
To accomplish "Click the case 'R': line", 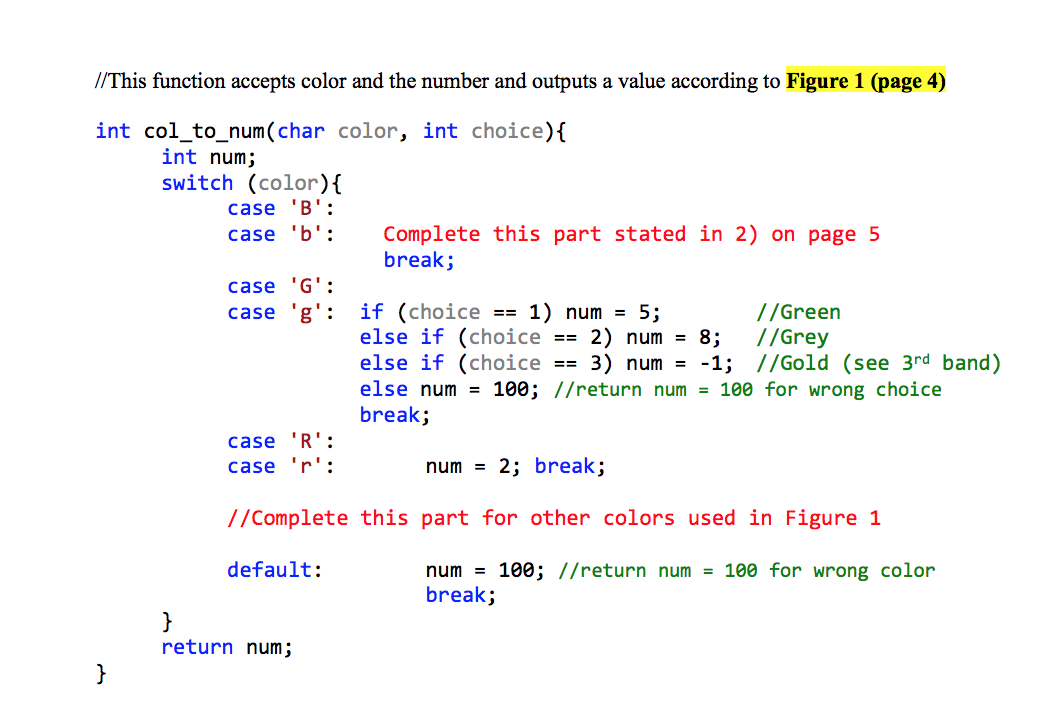I will (x=281, y=441).
